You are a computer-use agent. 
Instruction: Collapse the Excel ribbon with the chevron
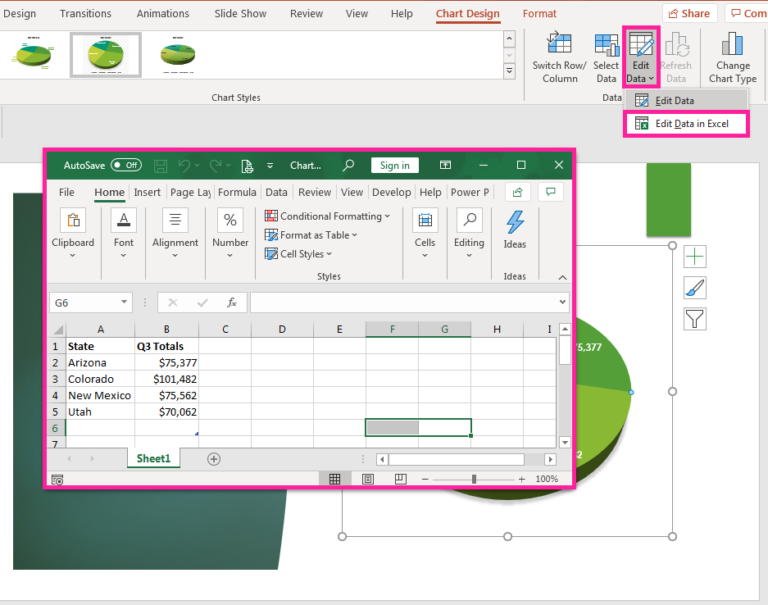pyautogui.click(x=562, y=277)
